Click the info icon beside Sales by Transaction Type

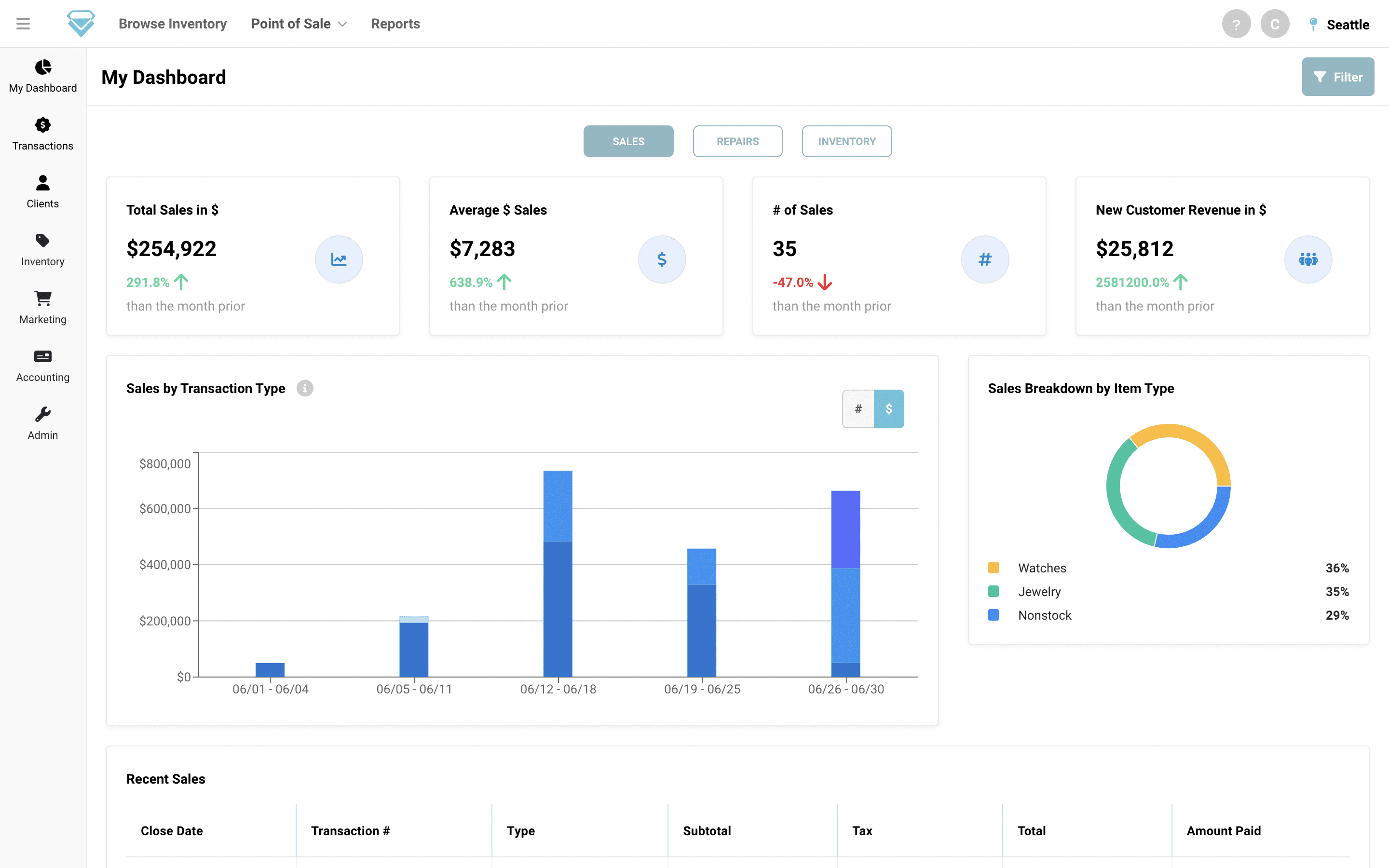(305, 389)
